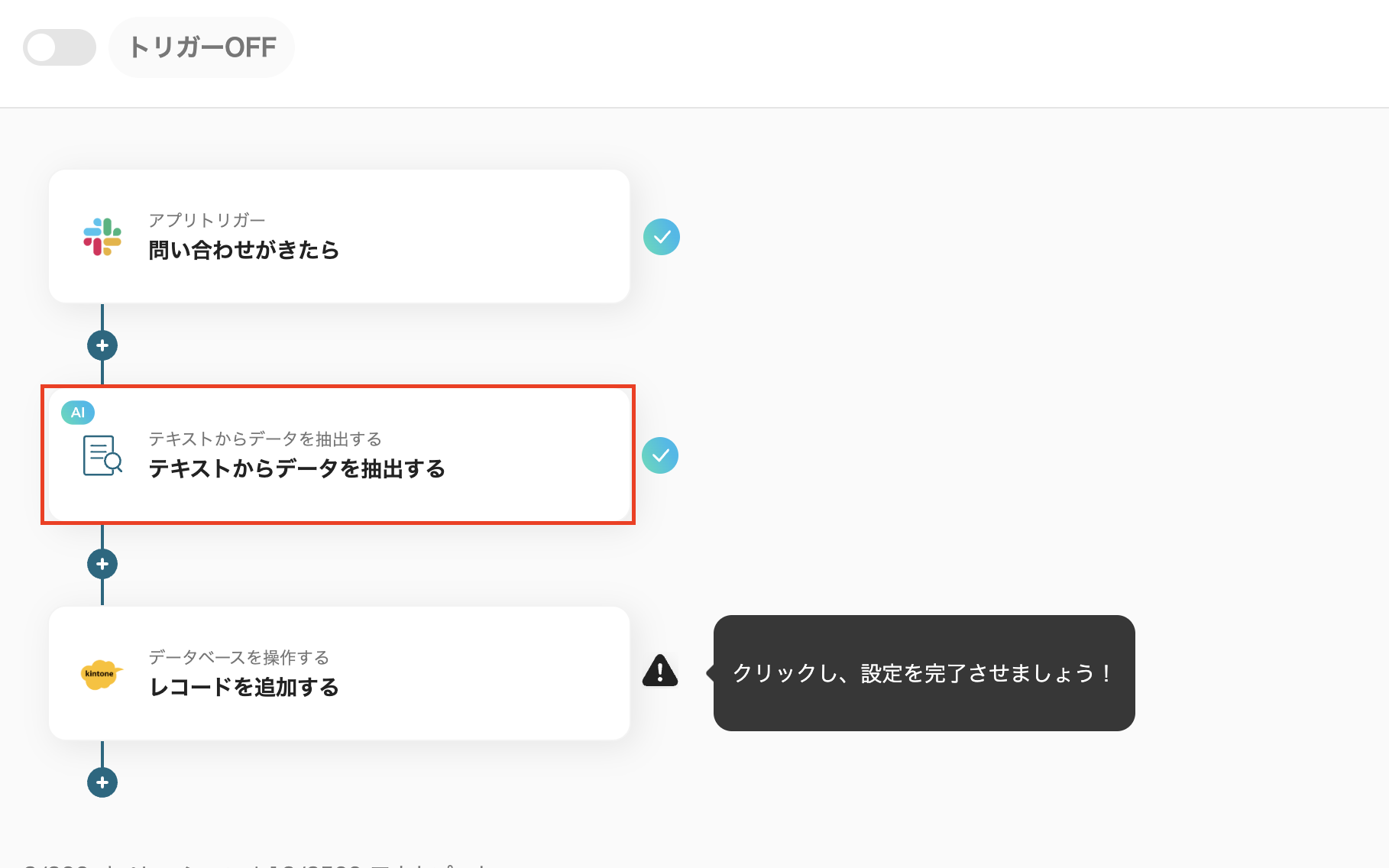Click the checkmark beside the Slack trigger
Viewport: 1389px width, 868px height.
(x=662, y=237)
